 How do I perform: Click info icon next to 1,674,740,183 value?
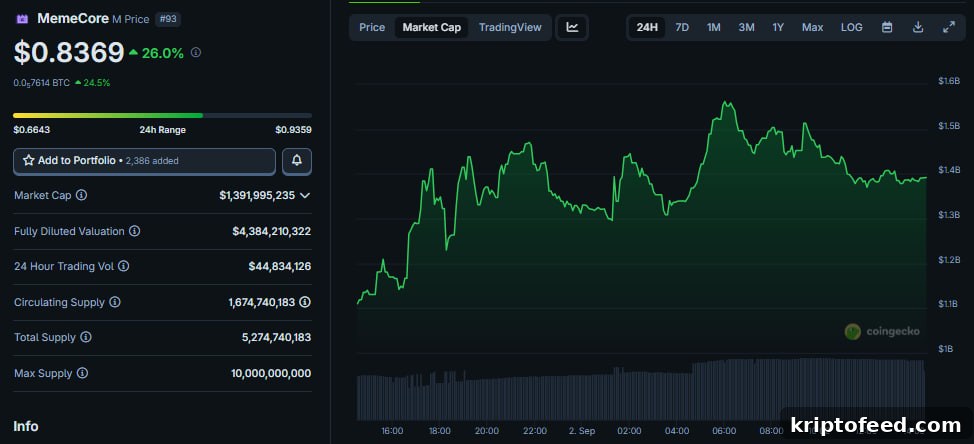[305, 302]
